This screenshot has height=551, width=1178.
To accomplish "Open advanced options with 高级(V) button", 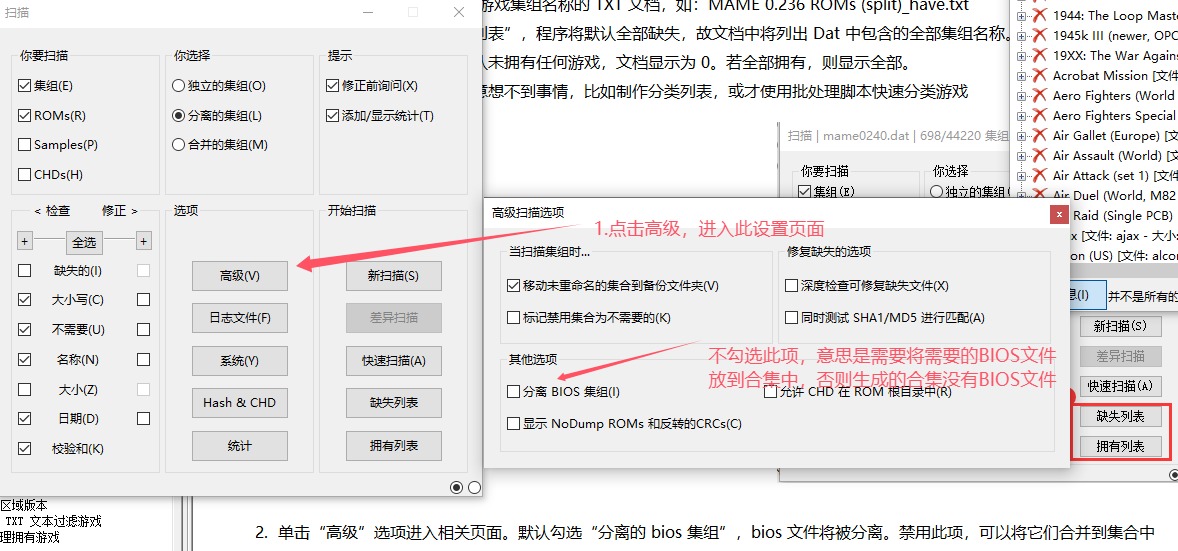I will tap(240, 276).
